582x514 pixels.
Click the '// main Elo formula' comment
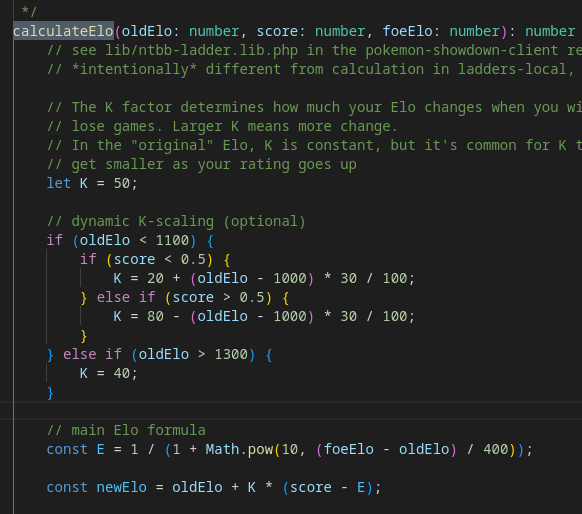(126, 430)
